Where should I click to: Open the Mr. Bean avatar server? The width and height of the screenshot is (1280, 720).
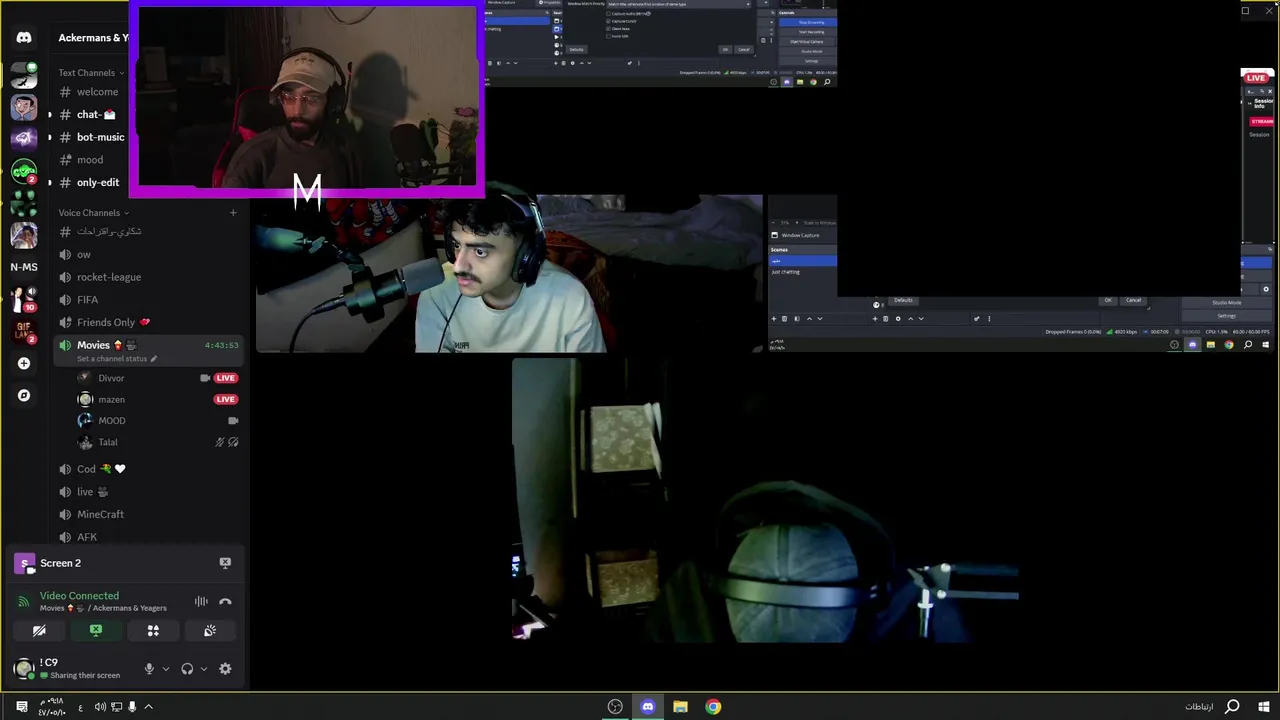(24, 106)
